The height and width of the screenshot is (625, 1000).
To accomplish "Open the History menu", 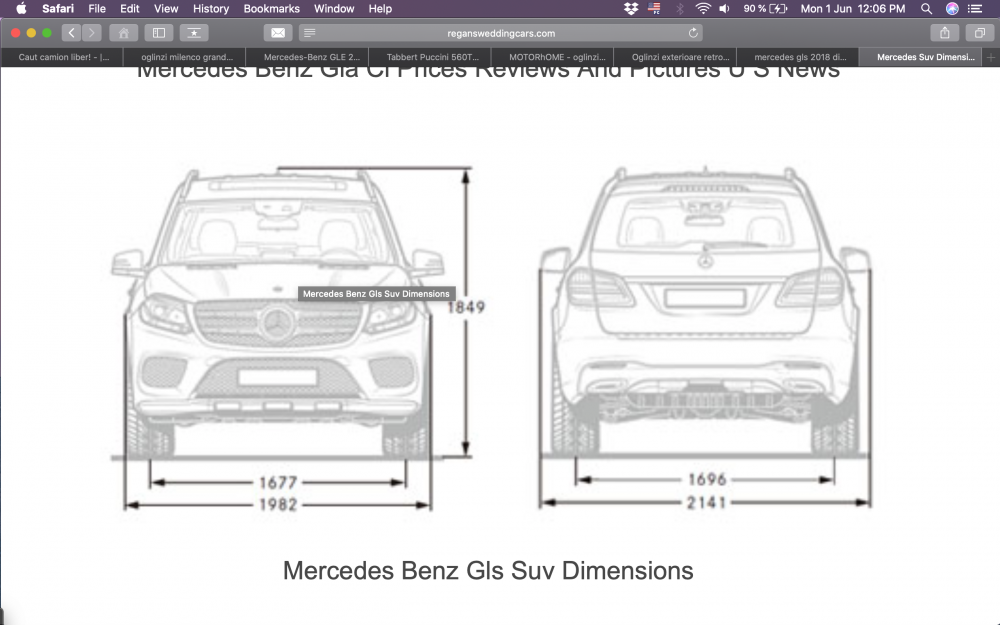I will click(211, 8).
